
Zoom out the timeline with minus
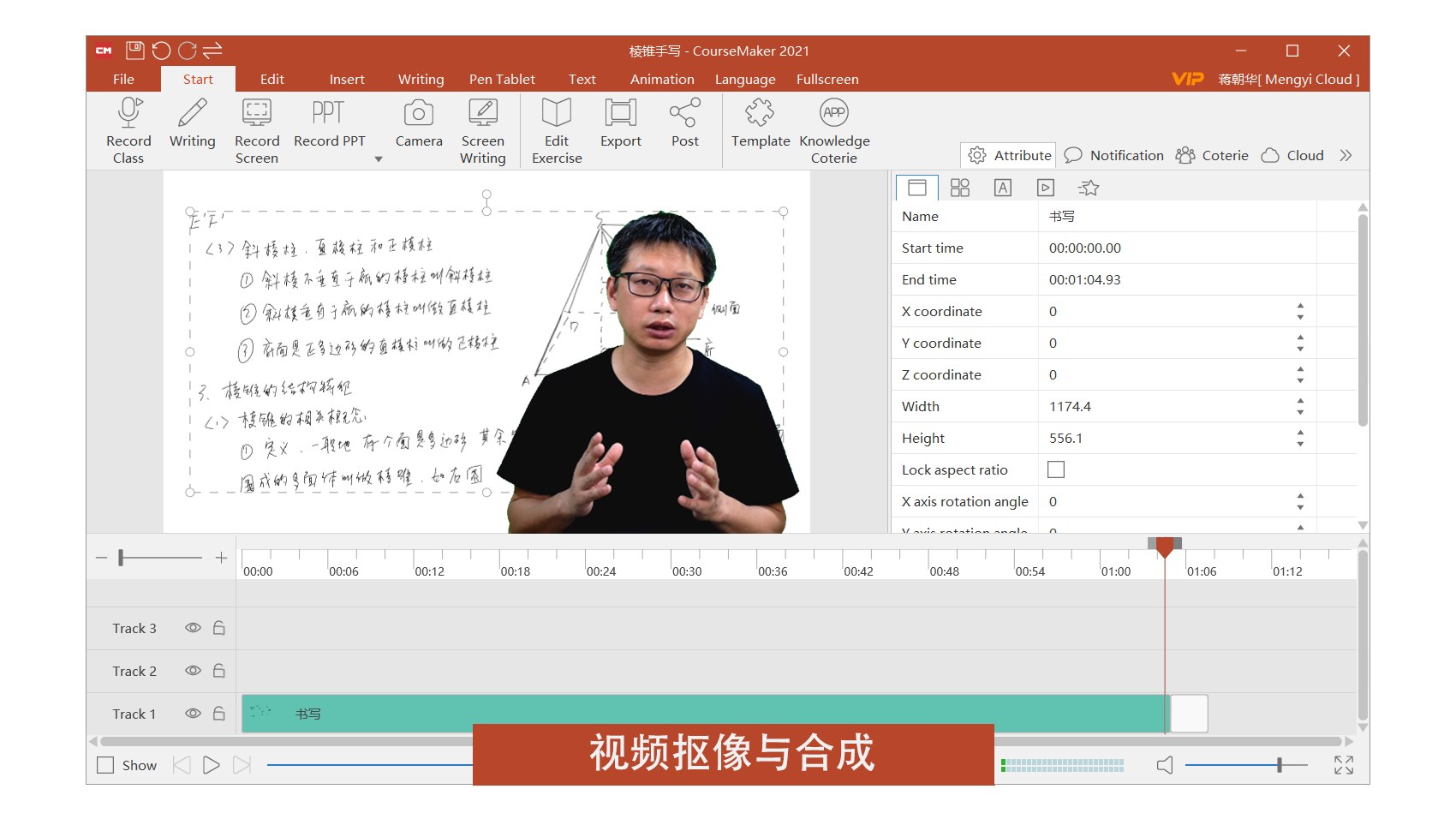101,558
